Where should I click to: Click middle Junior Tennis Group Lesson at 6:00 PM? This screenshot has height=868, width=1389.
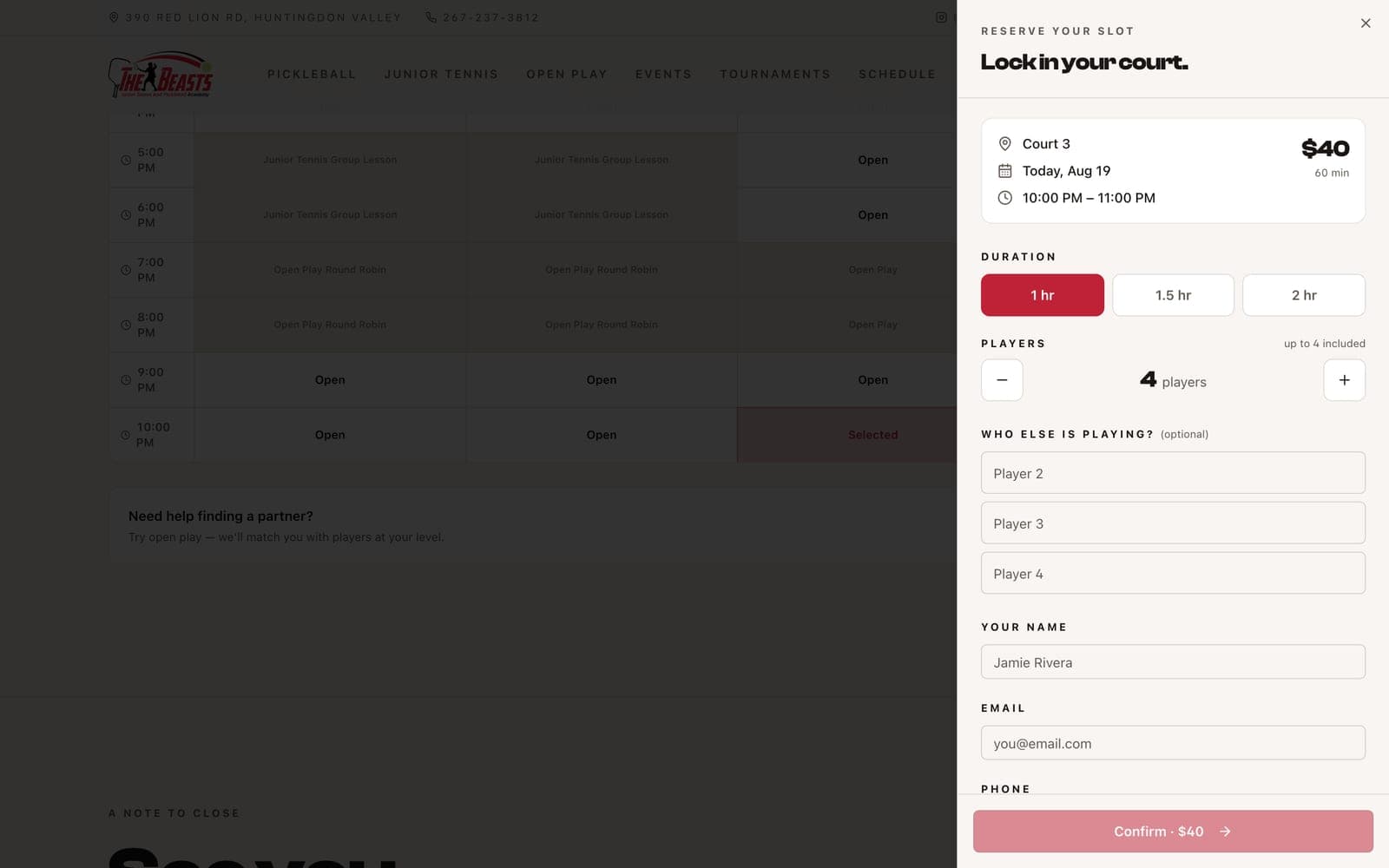[x=602, y=215]
